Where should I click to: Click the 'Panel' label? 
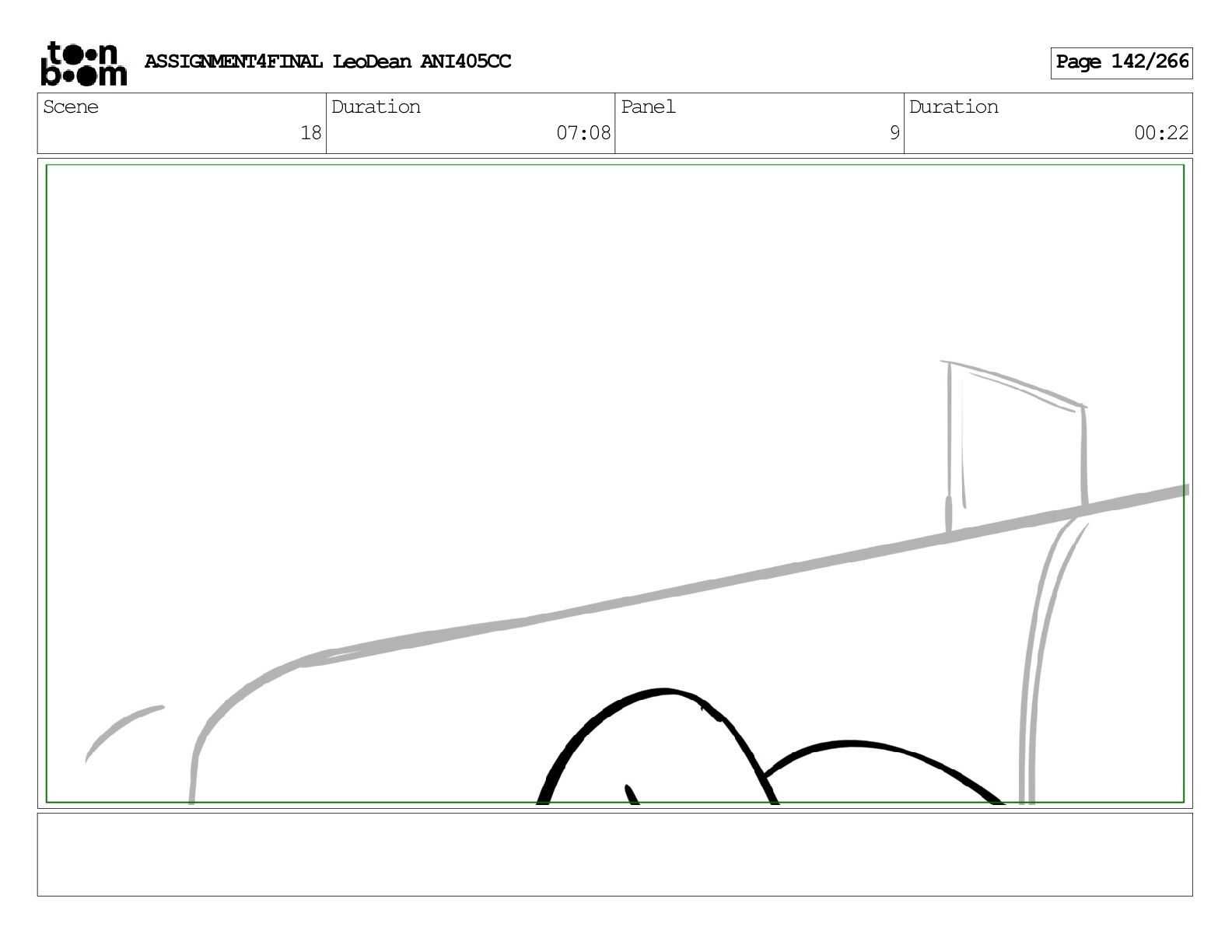[648, 107]
